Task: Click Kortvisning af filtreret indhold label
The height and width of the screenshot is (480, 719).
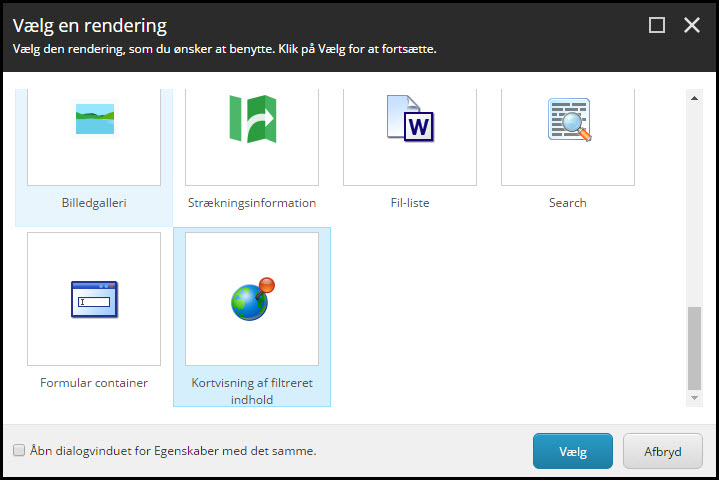Action: (x=252, y=390)
